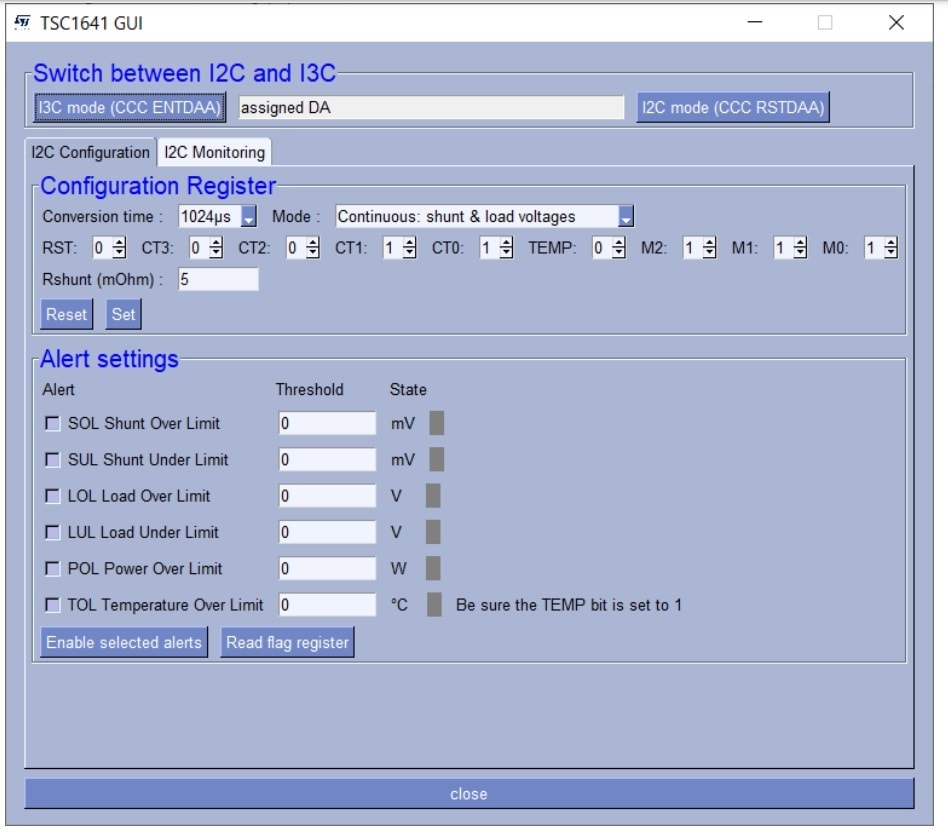
Task: Open the Conversion time dropdown
Action: (249, 216)
